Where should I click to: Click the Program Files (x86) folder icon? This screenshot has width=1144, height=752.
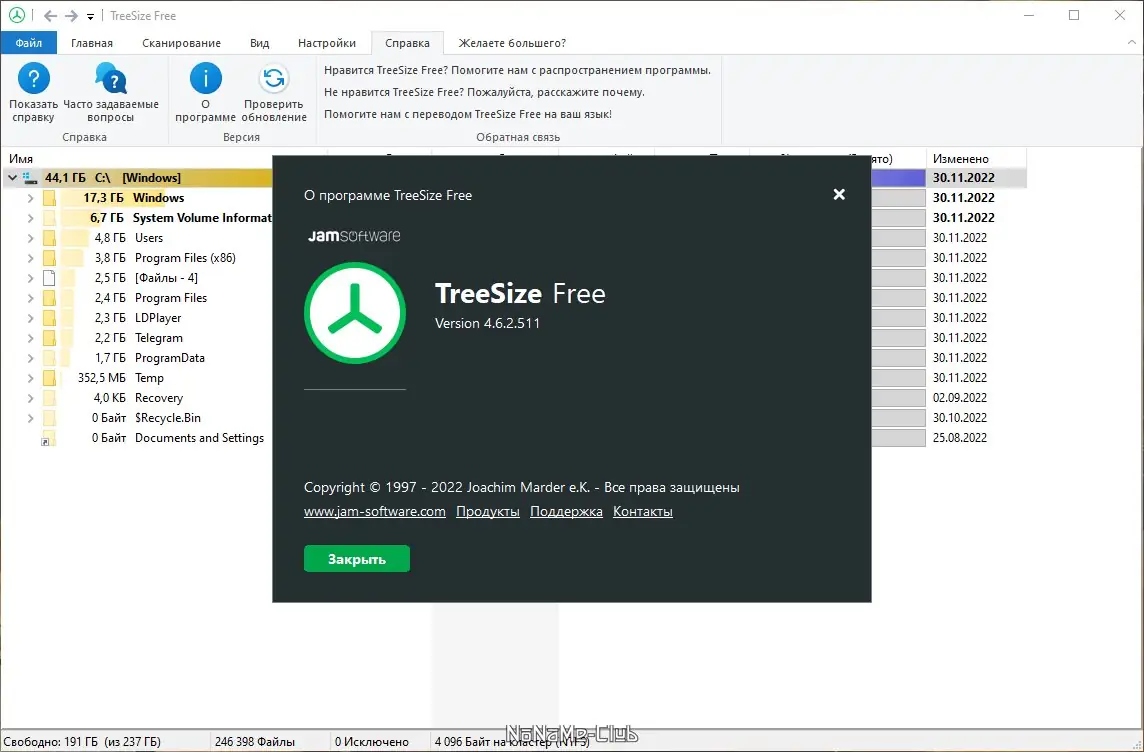click(x=49, y=257)
